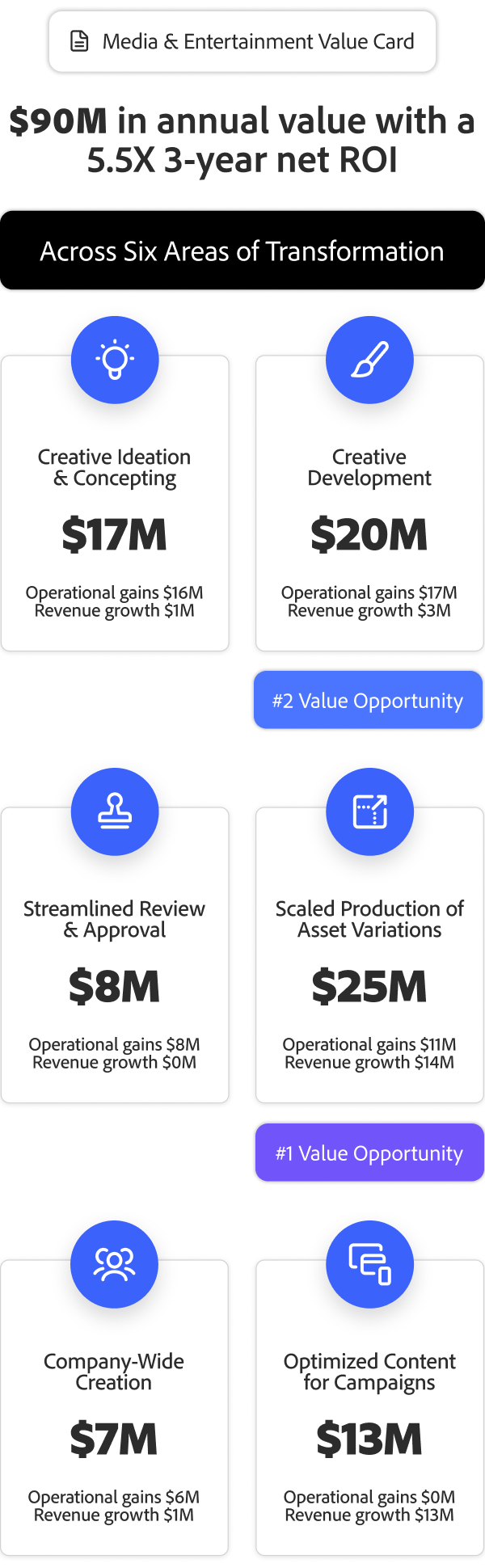
Task: Select the #1 Value Opportunity badge
Action: [369, 1153]
